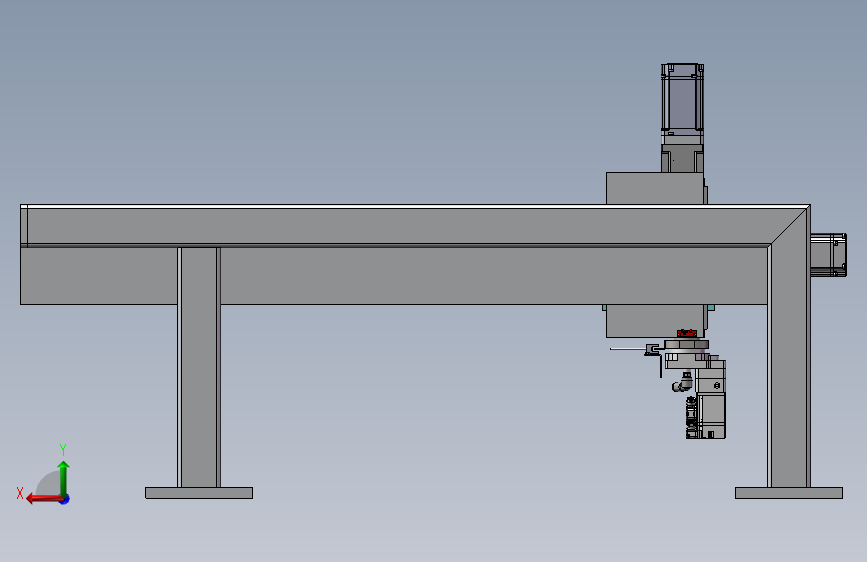This screenshot has height=562, width=867.
Task: Select the right column's base plate
Action: click(x=789, y=493)
